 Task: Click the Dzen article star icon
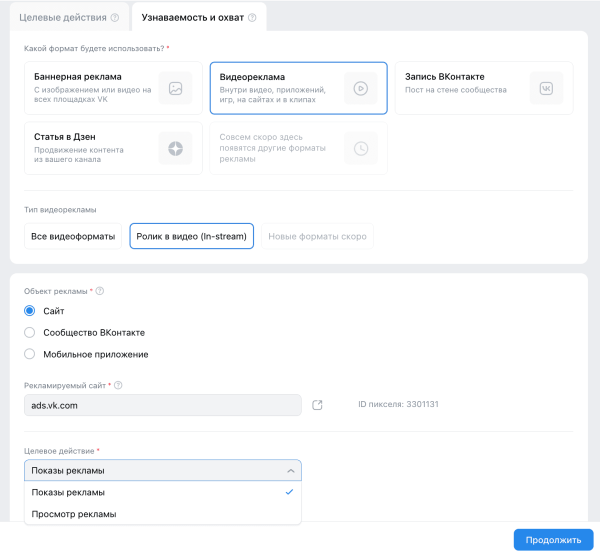(175, 148)
